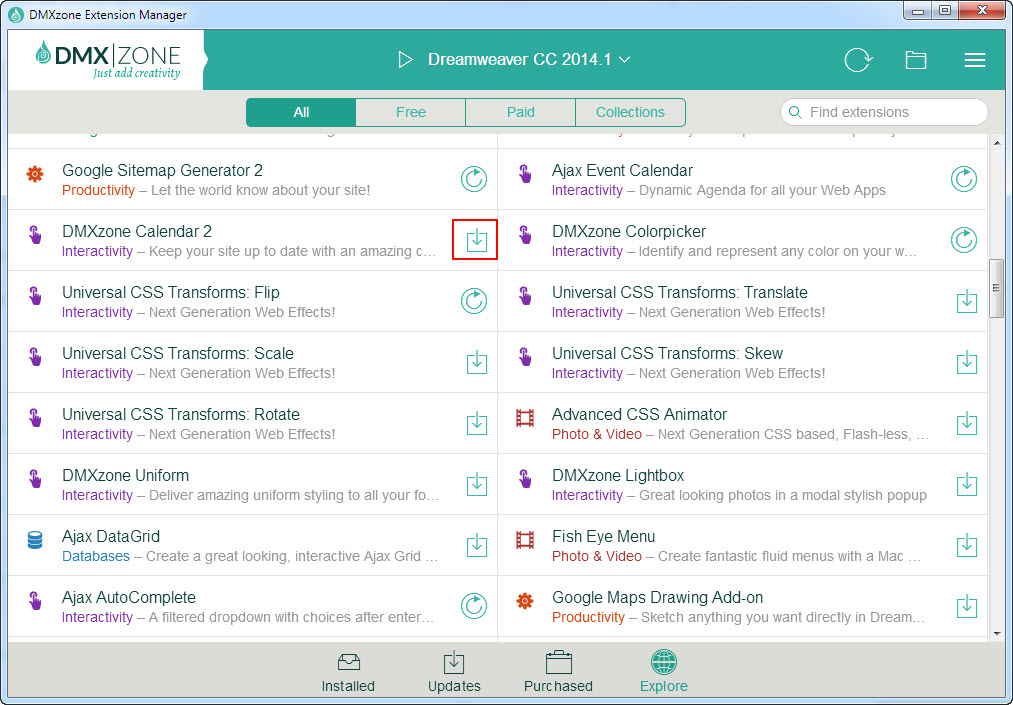
Task: Open the Ajax Event Calendar title
Action: pyautogui.click(x=622, y=171)
